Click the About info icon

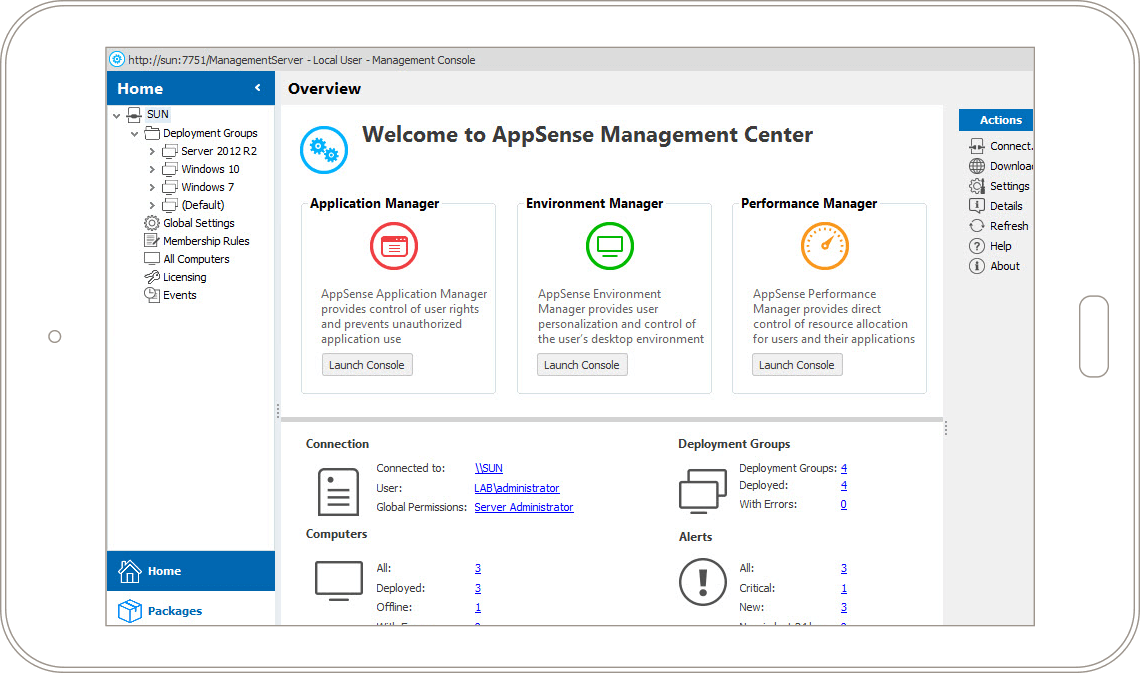pyautogui.click(x=976, y=266)
